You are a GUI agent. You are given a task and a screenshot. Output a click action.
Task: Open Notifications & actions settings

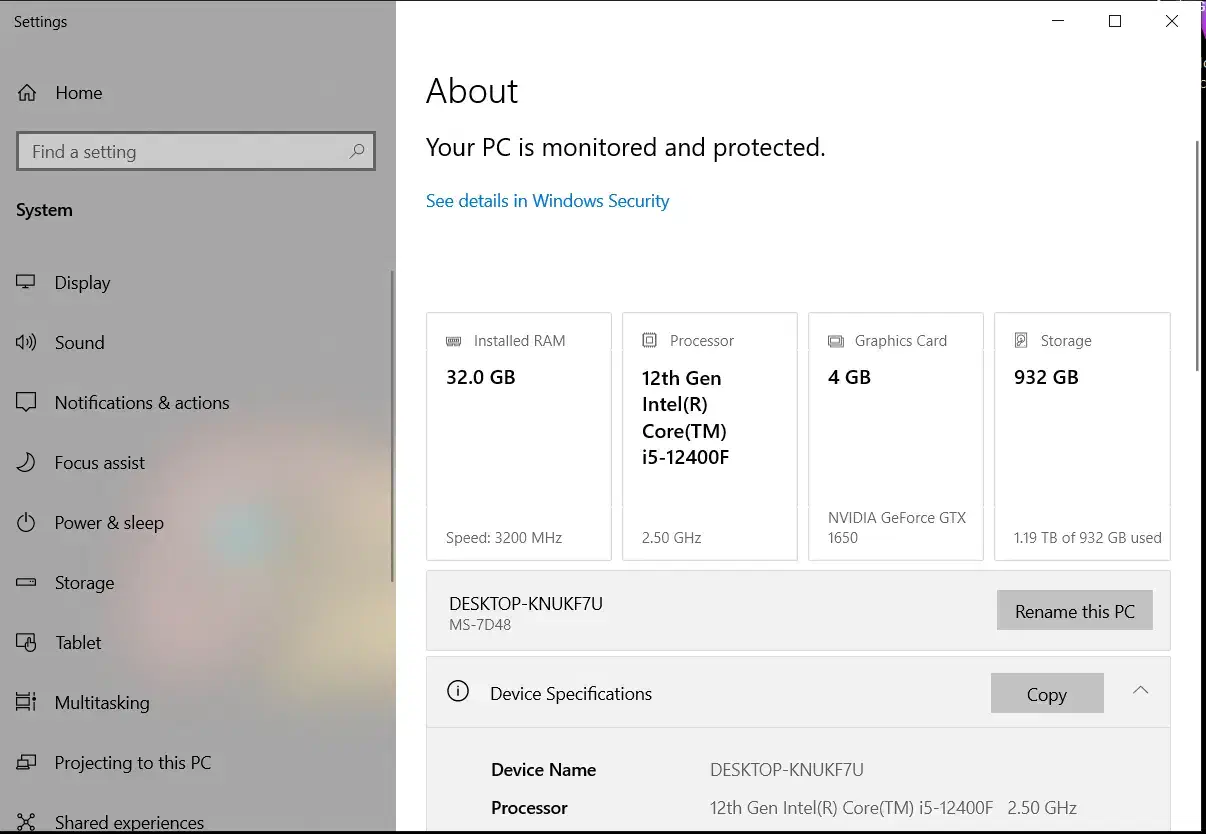[142, 403]
